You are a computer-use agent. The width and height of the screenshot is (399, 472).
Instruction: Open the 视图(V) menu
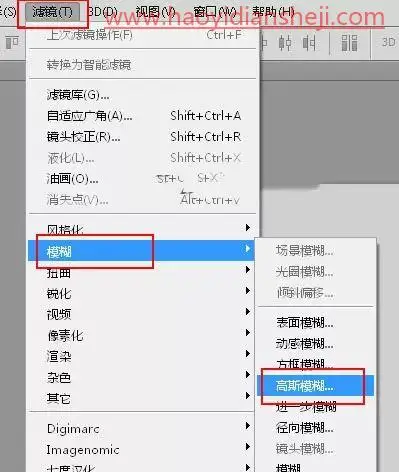pyautogui.click(x=155, y=12)
